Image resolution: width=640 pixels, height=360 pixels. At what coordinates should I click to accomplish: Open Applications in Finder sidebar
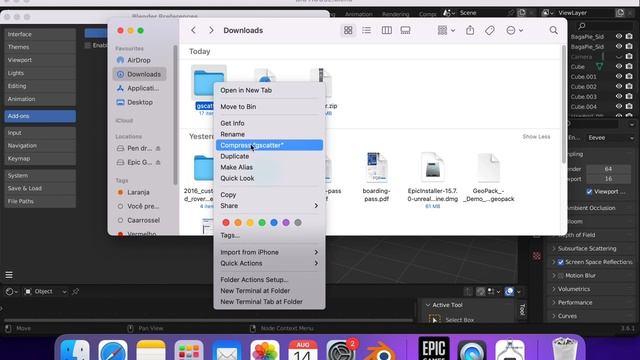[139, 88]
